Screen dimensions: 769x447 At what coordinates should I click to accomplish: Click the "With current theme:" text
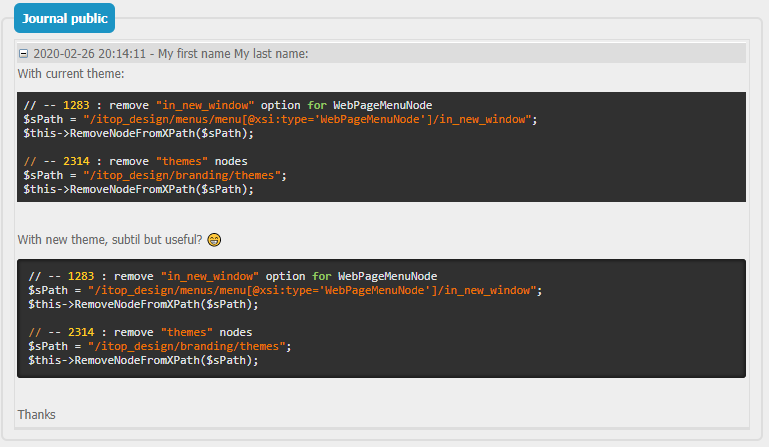click(70, 74)
